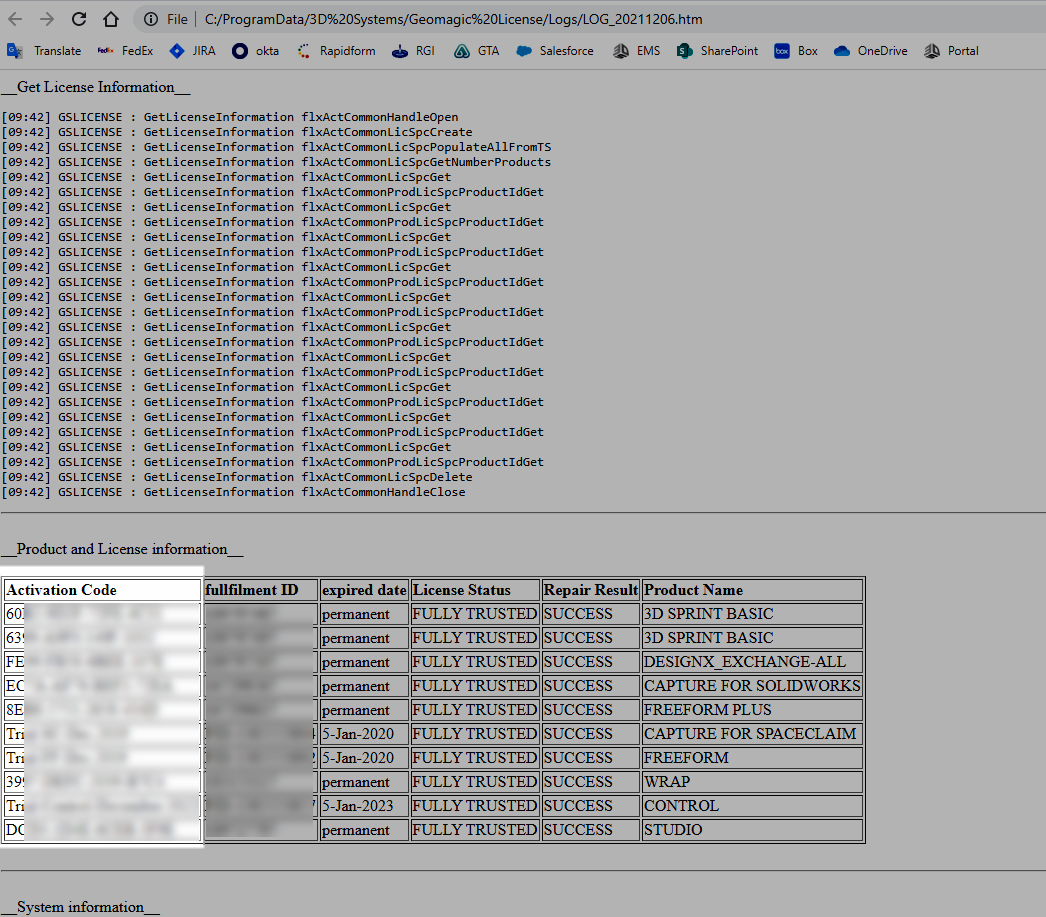Image resolution: width=1046 pixels, height=917 pixels.
Task: Open the Salesforce bookmark
Action: 555,50
